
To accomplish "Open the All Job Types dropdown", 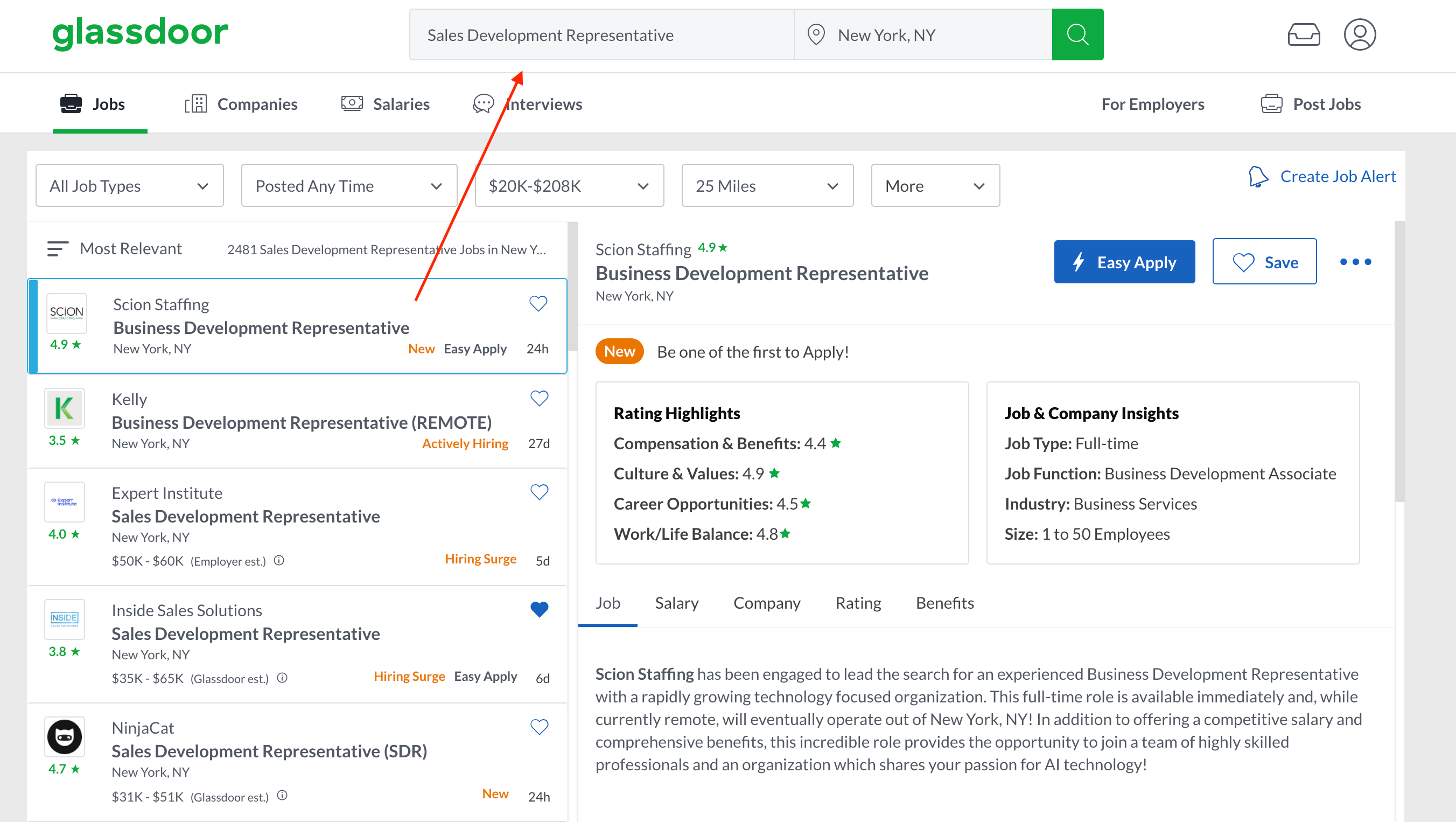I will [129, 185].
